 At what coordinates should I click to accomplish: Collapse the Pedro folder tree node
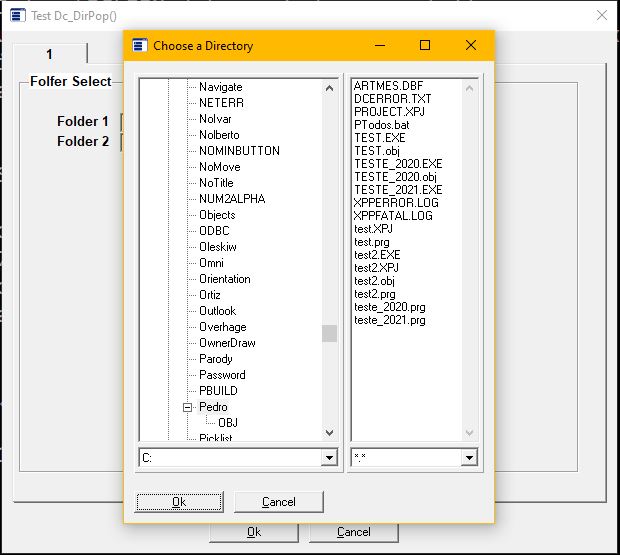click(187, 407)
